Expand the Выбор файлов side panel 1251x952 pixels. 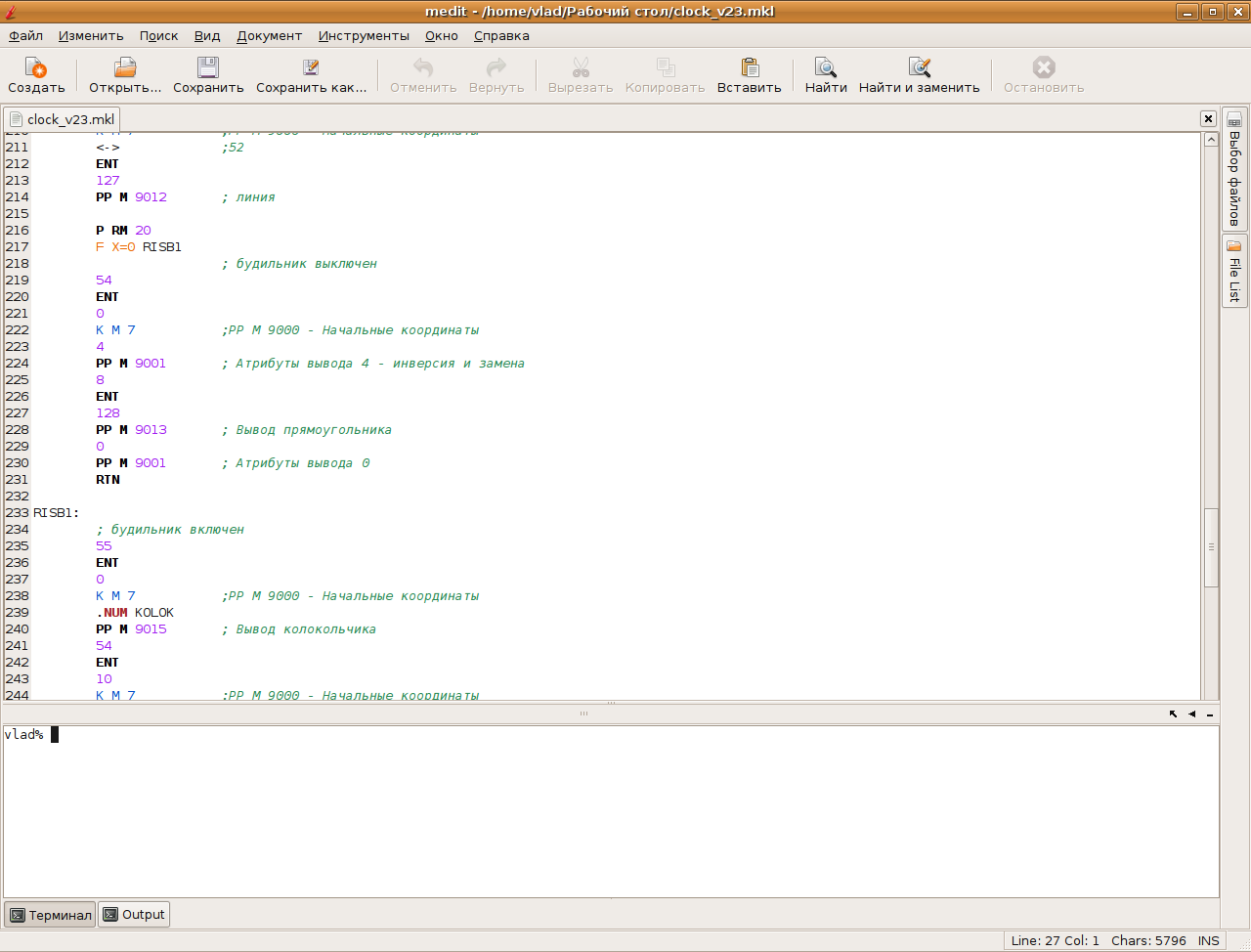(x=1234, y=169)
